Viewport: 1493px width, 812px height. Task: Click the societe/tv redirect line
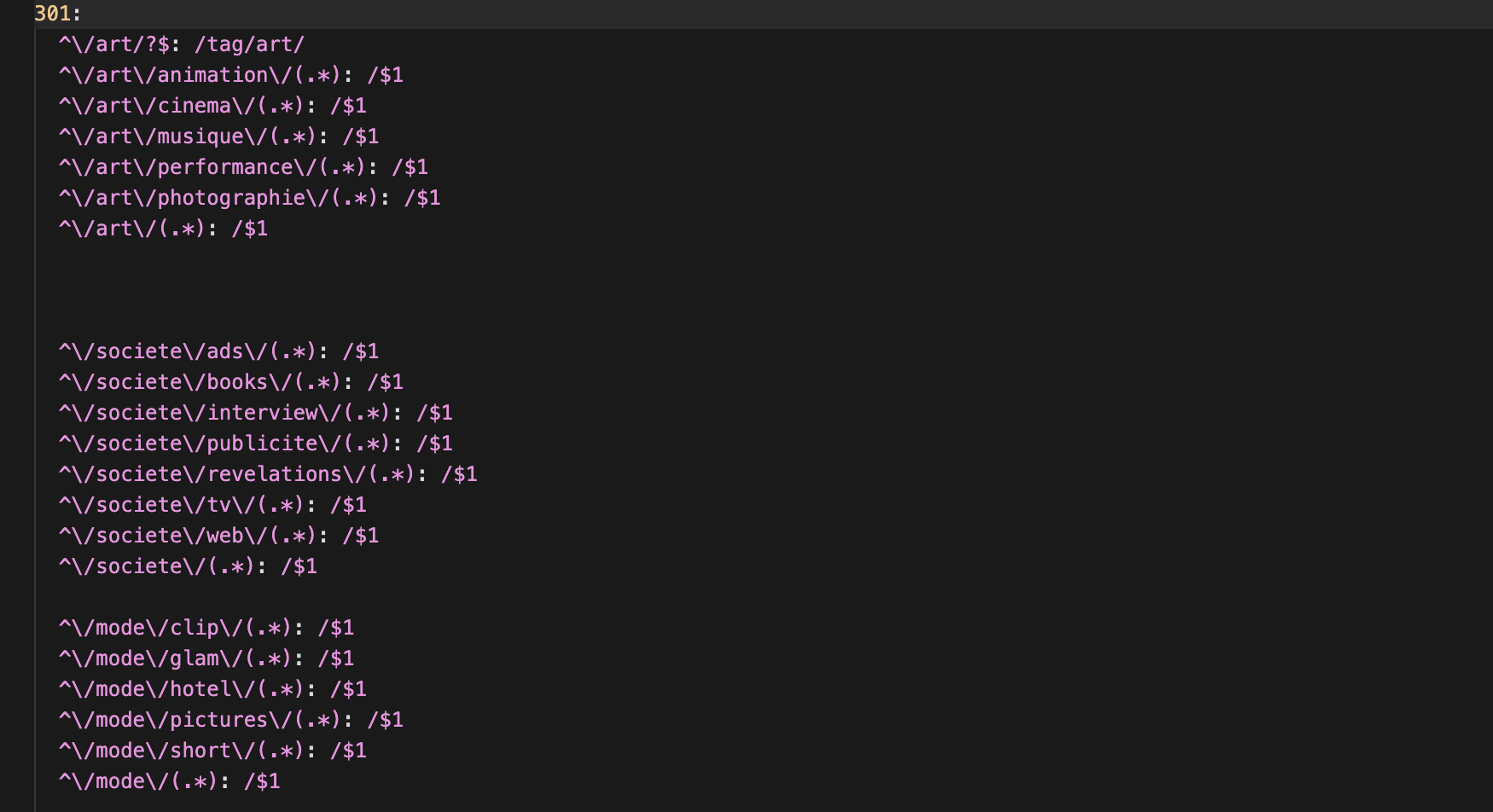pos(212,505)
